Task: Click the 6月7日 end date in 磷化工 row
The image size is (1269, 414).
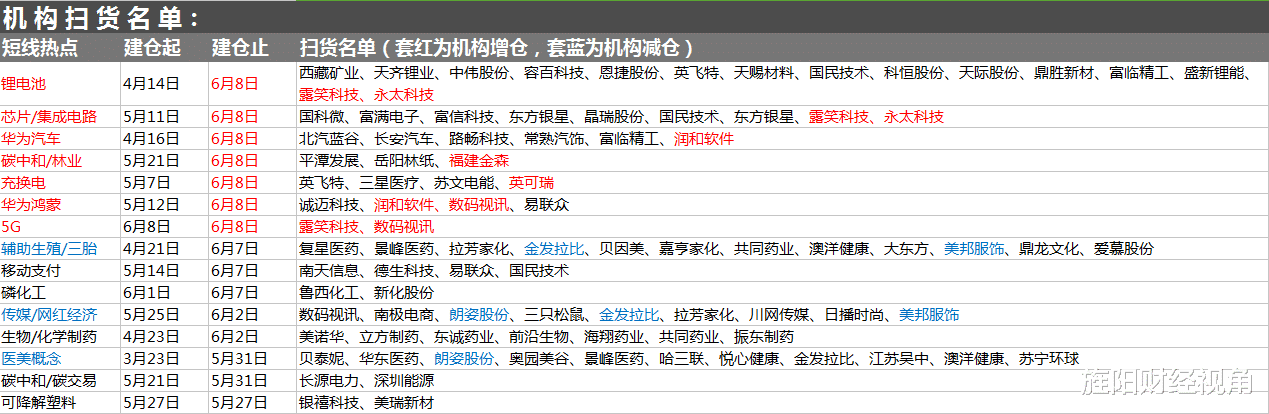Action: tap(234, 292)
